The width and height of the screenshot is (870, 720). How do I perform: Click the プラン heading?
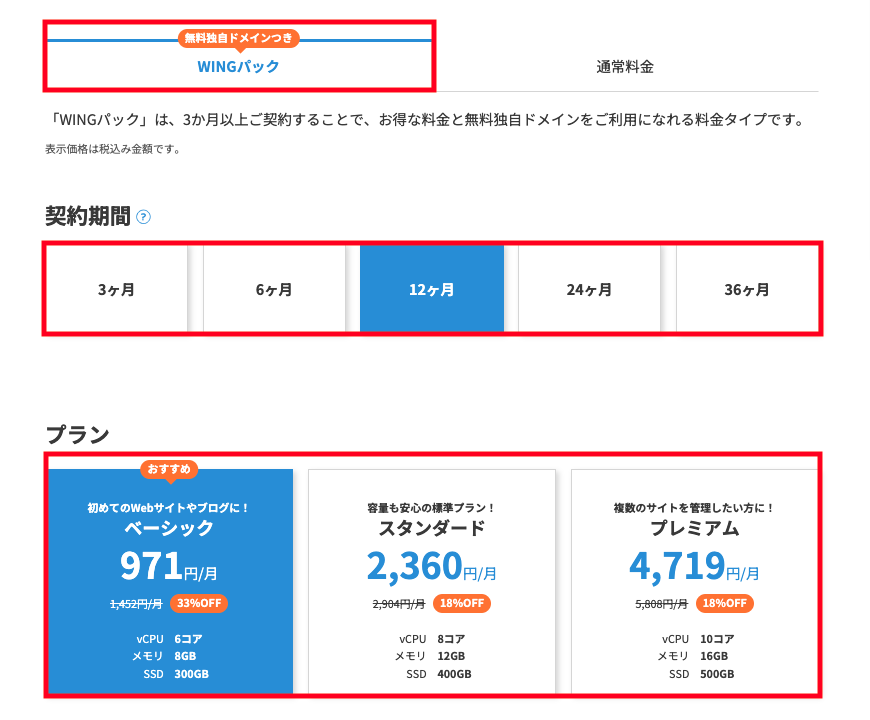78,434
